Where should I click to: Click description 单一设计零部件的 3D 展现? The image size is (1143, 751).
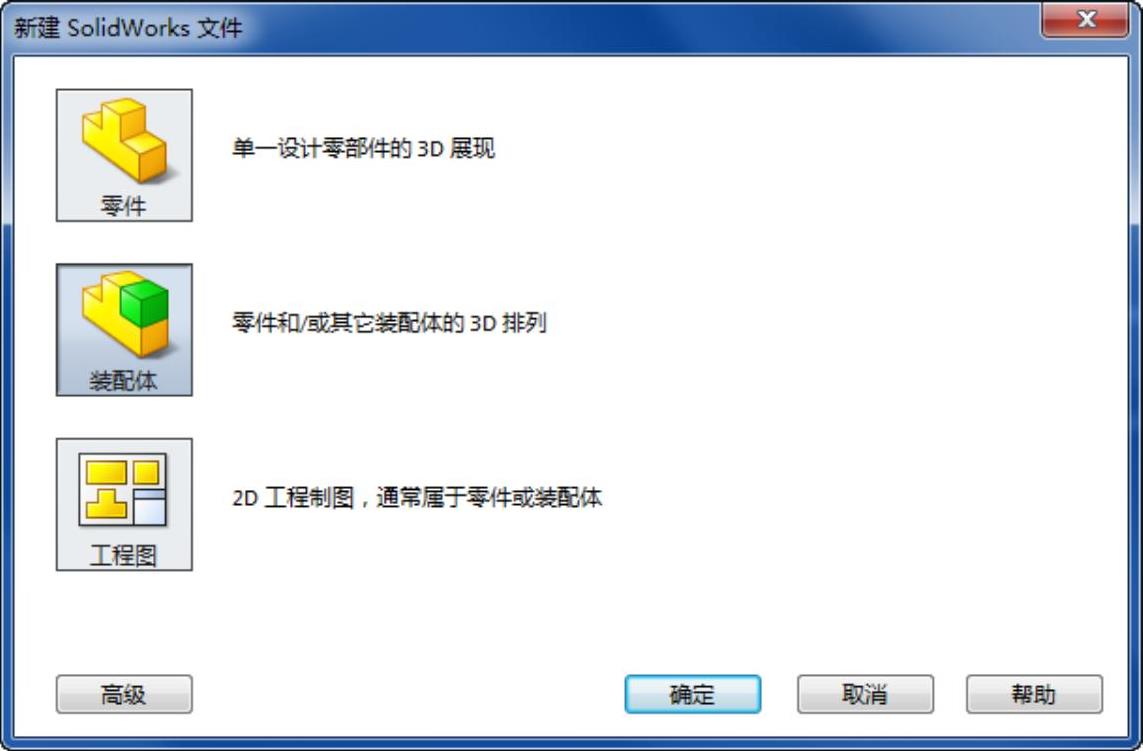click(364, 148)
